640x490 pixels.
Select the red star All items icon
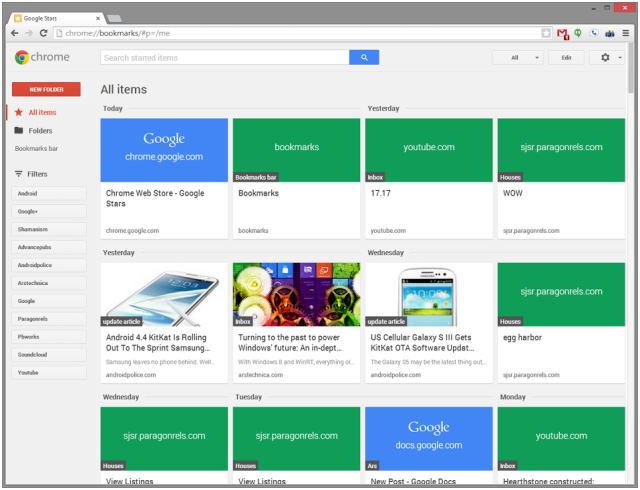click(19, 112)
